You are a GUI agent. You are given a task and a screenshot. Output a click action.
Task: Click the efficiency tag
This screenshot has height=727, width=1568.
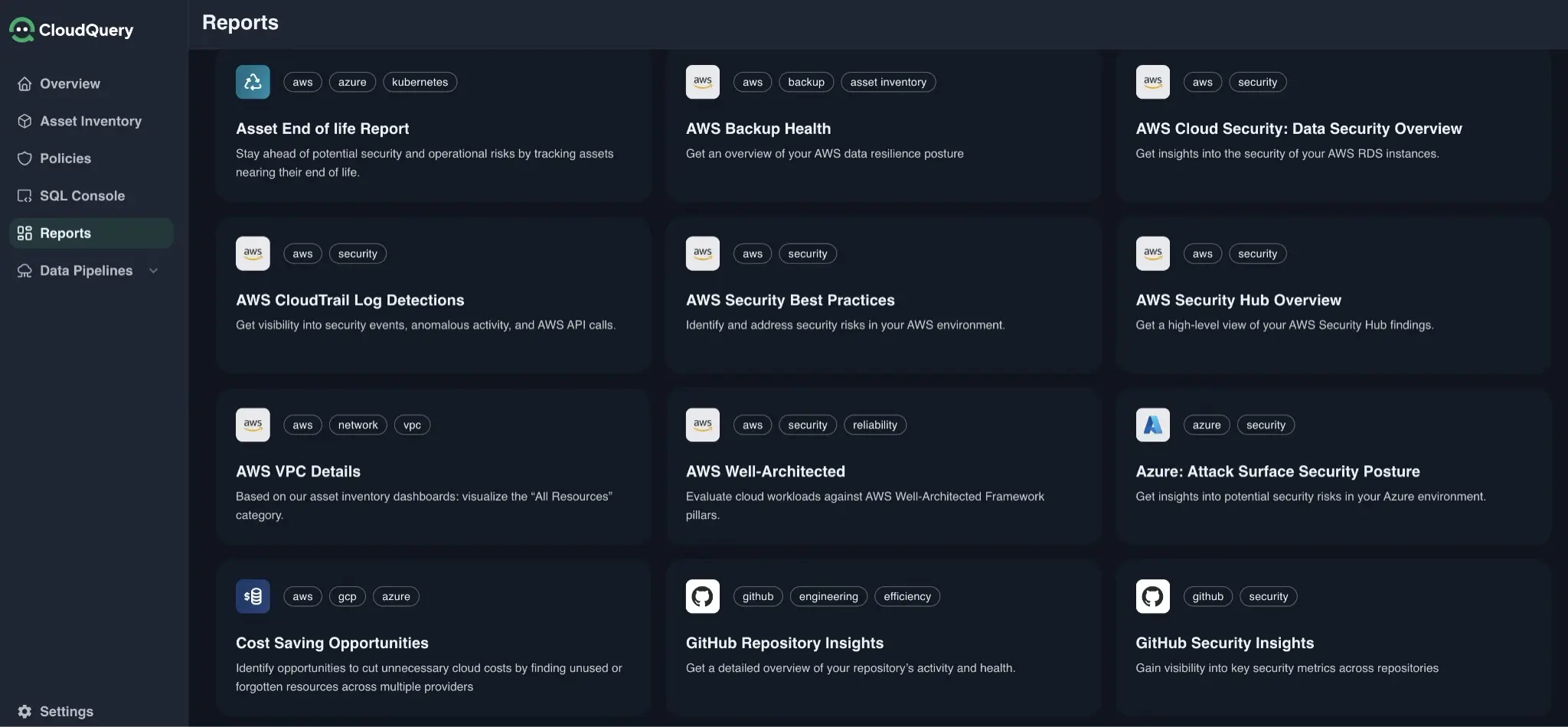(907, 596)
